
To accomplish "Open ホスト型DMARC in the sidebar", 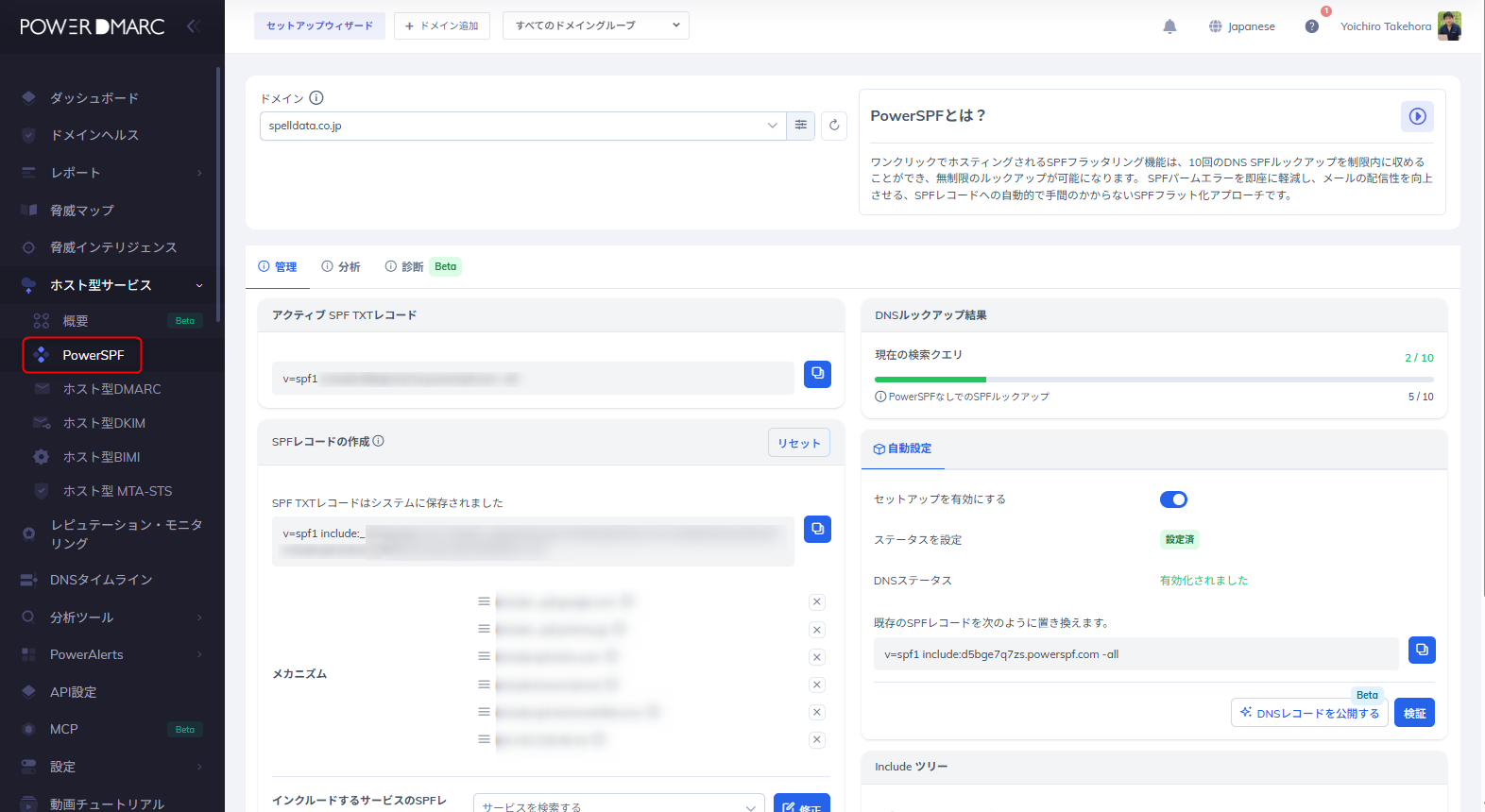I will coord(113,389).
